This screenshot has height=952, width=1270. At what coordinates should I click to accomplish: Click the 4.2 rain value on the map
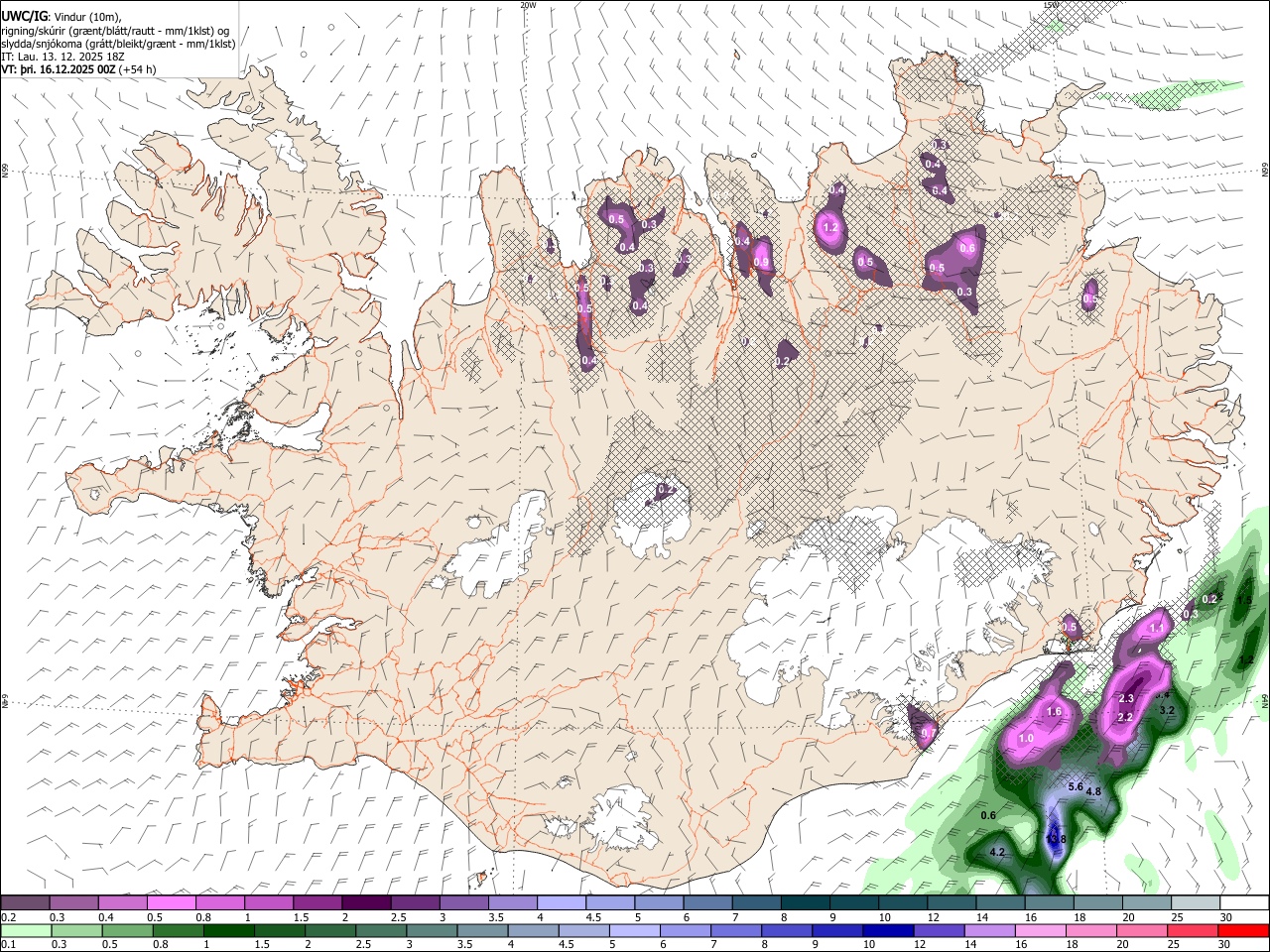998,852
